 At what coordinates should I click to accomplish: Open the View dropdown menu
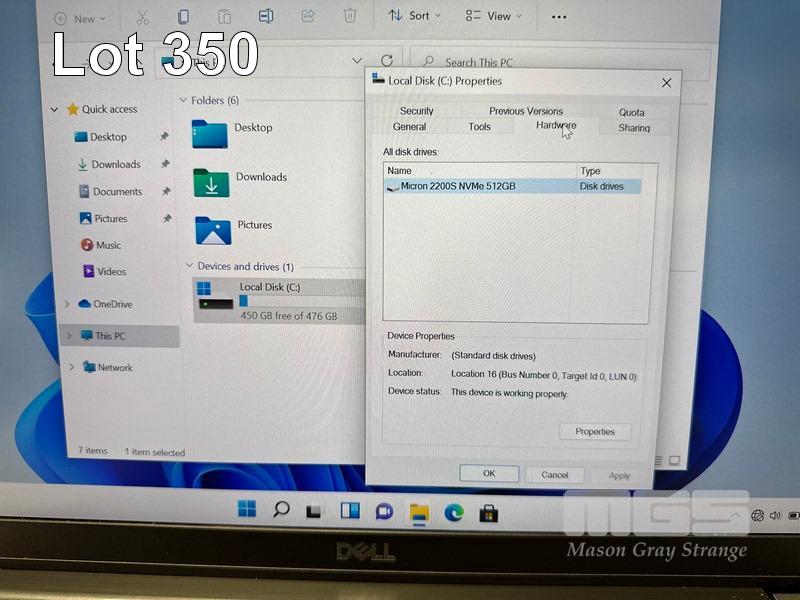[x=489, y=16]
